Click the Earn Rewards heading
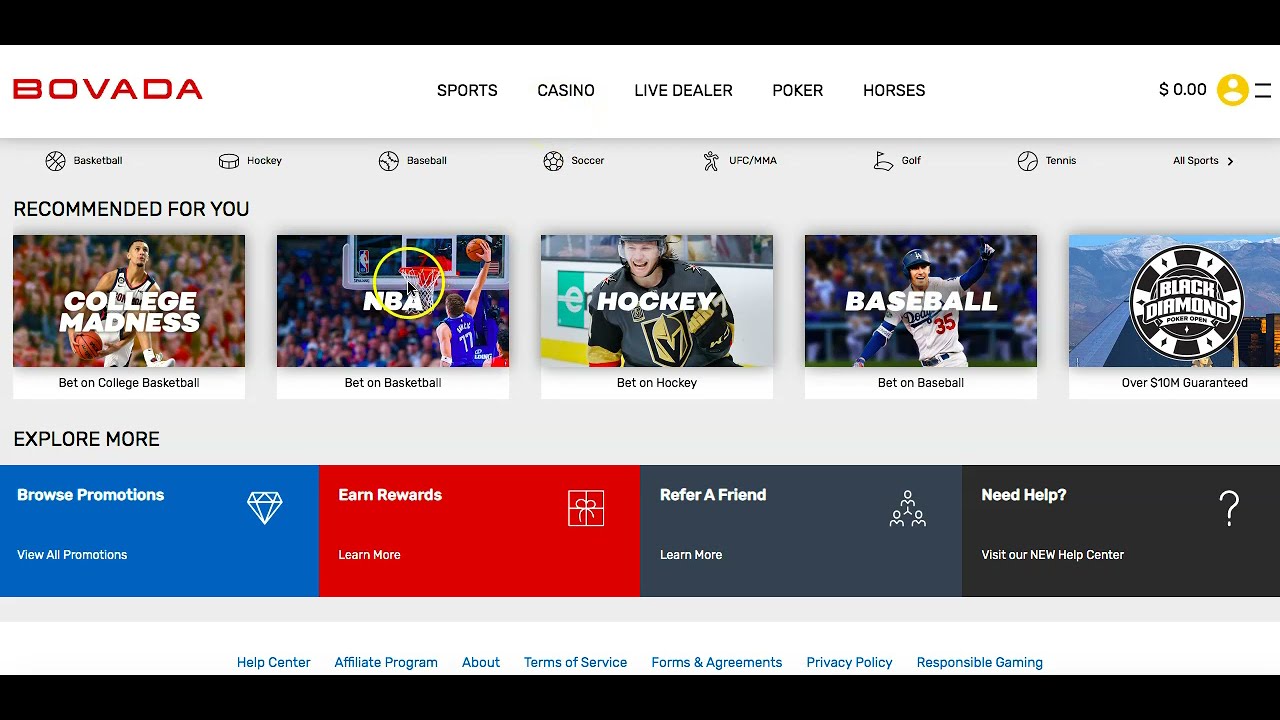 click(390, 495)
